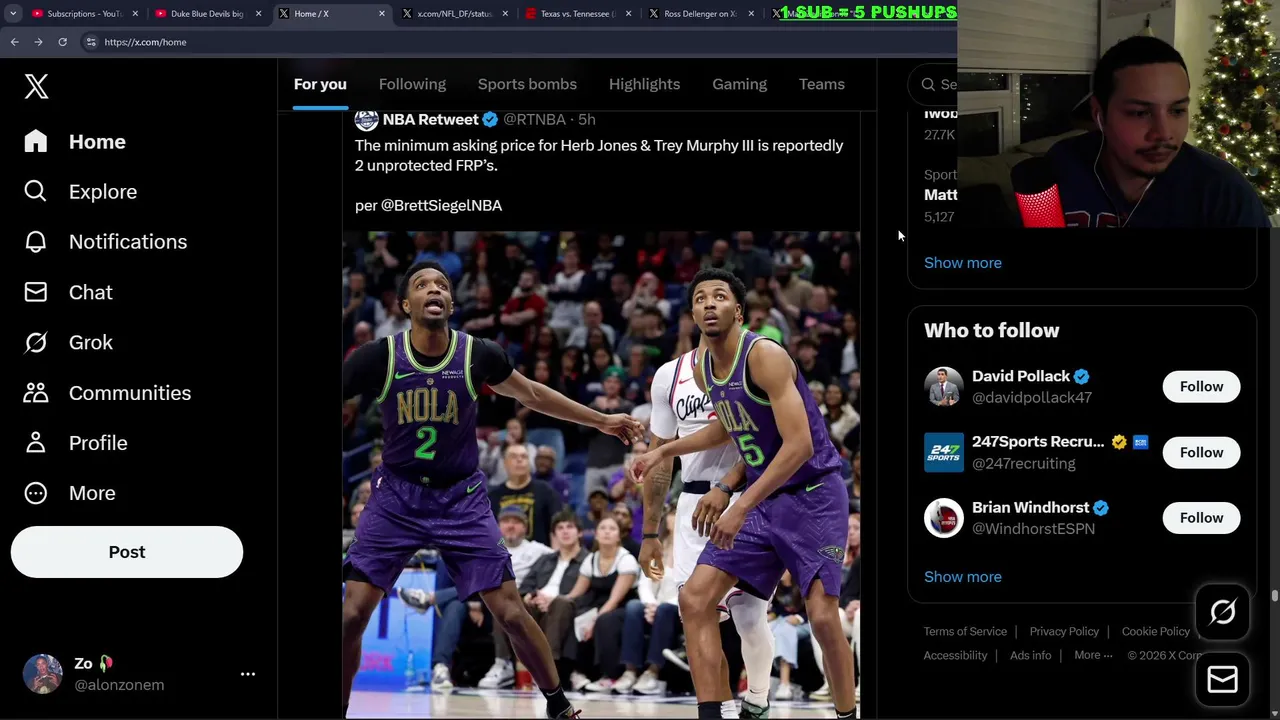Select the Highlights tab

644,84
